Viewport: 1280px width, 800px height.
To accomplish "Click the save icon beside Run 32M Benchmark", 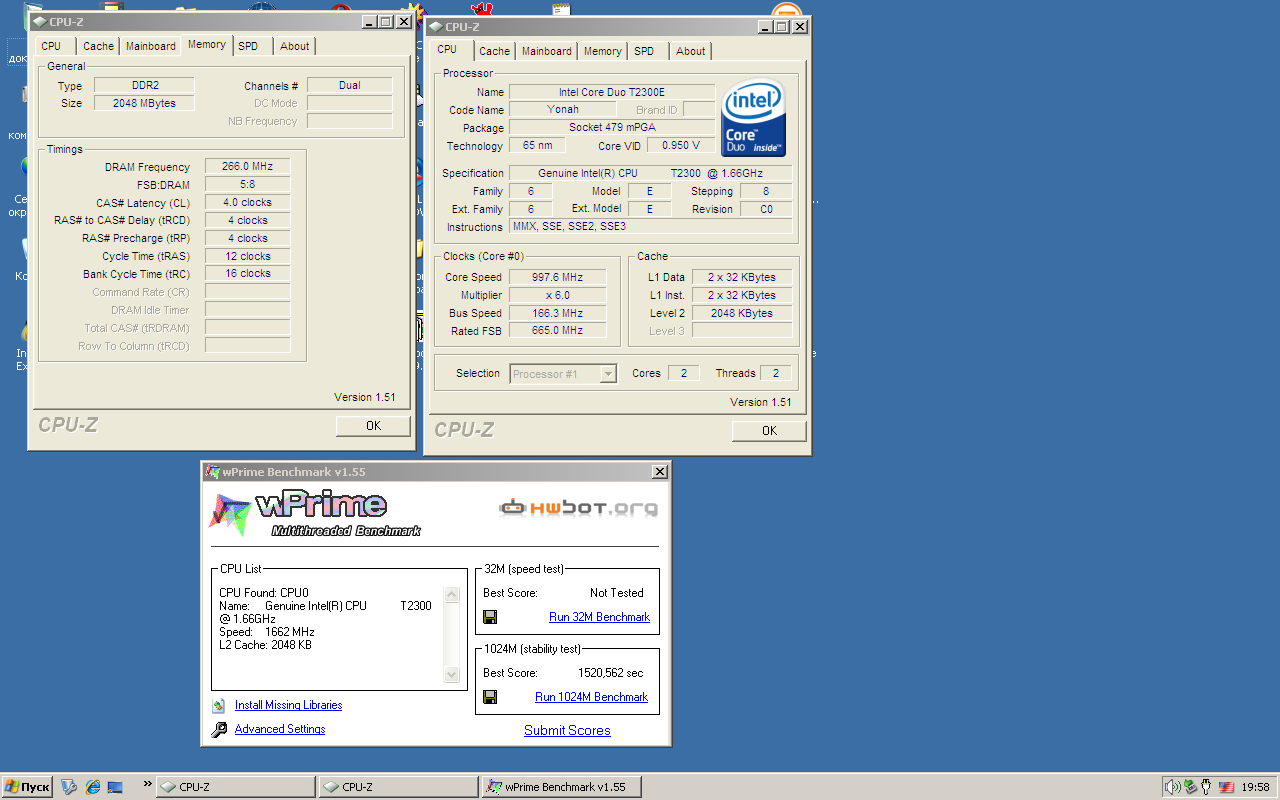I will click(490, 617).
